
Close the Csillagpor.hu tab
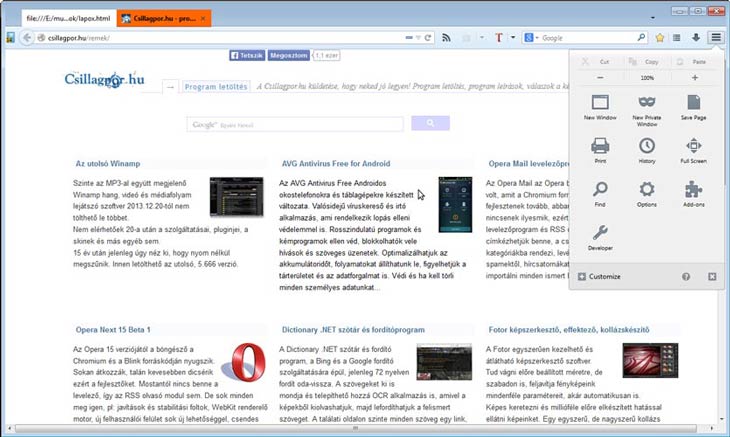click(203, 19)
